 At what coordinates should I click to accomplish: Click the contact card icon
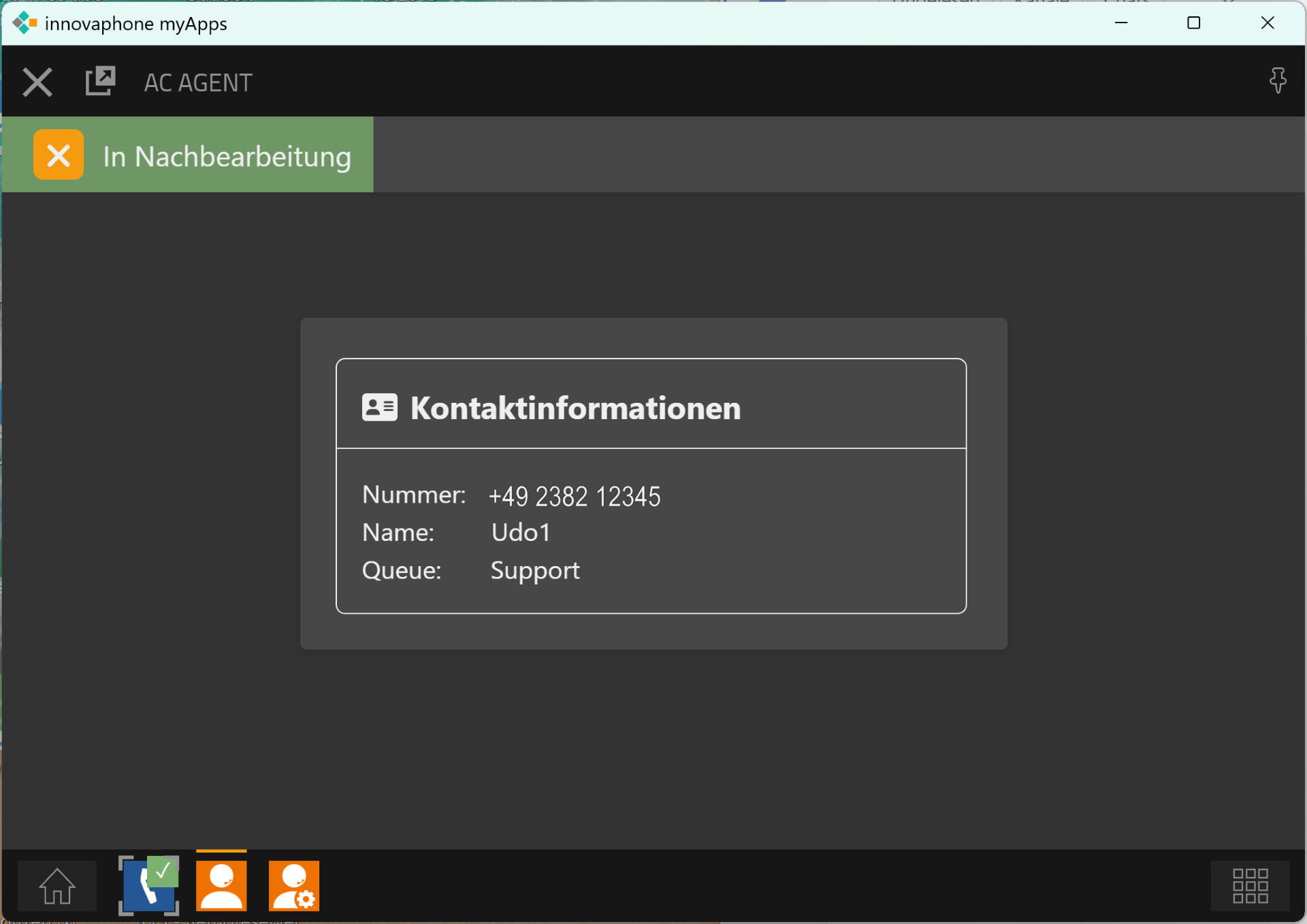coord(379,408)
